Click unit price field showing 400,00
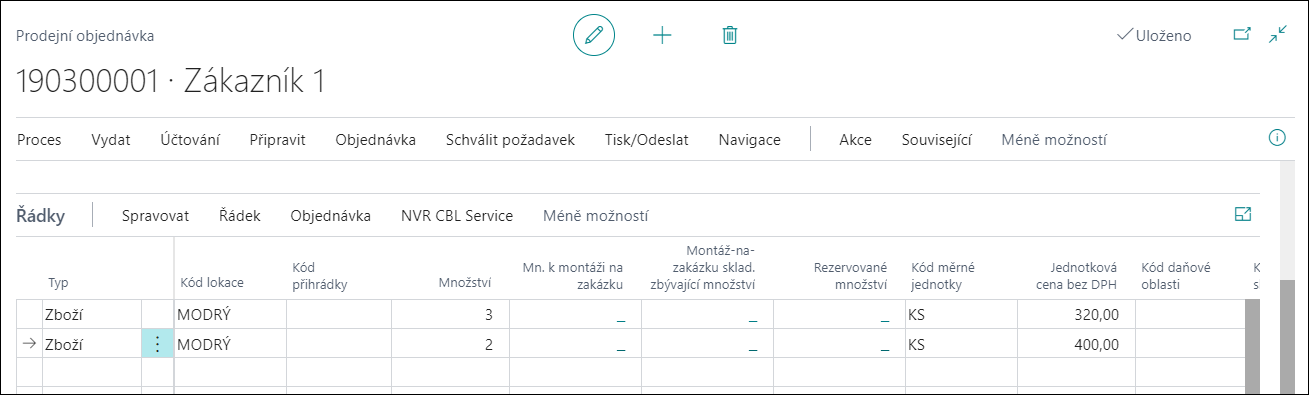 (x=1076, y=344)
